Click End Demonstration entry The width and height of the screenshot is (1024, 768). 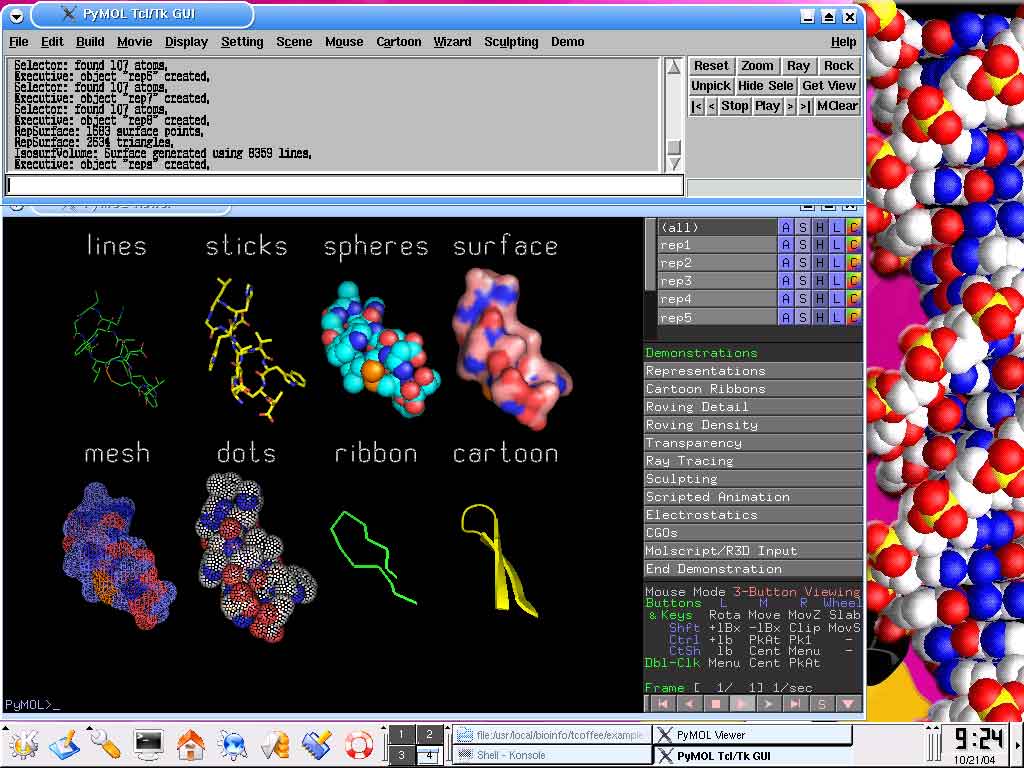pos(754,569)
